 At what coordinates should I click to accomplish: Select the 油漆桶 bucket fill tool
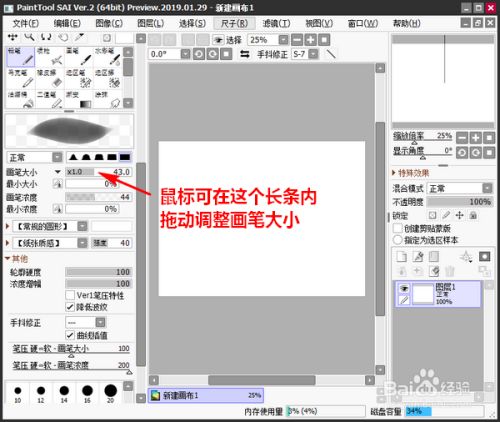point(20,99)
